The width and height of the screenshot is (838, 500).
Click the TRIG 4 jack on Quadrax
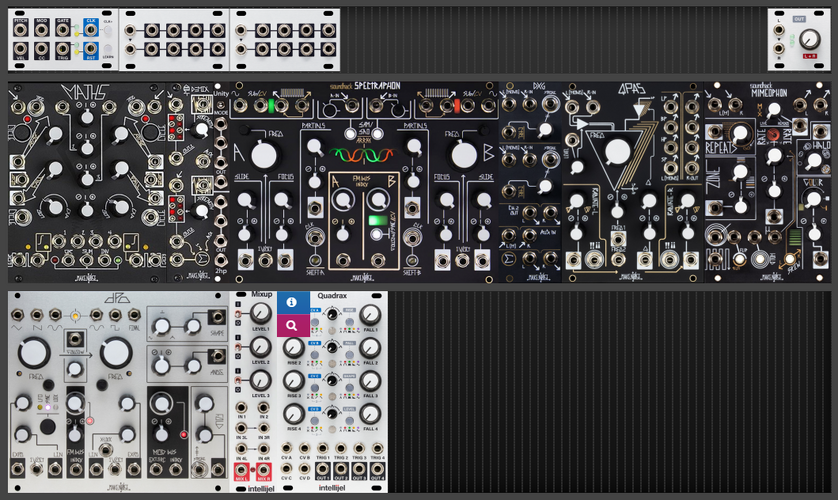coord(377,449)
